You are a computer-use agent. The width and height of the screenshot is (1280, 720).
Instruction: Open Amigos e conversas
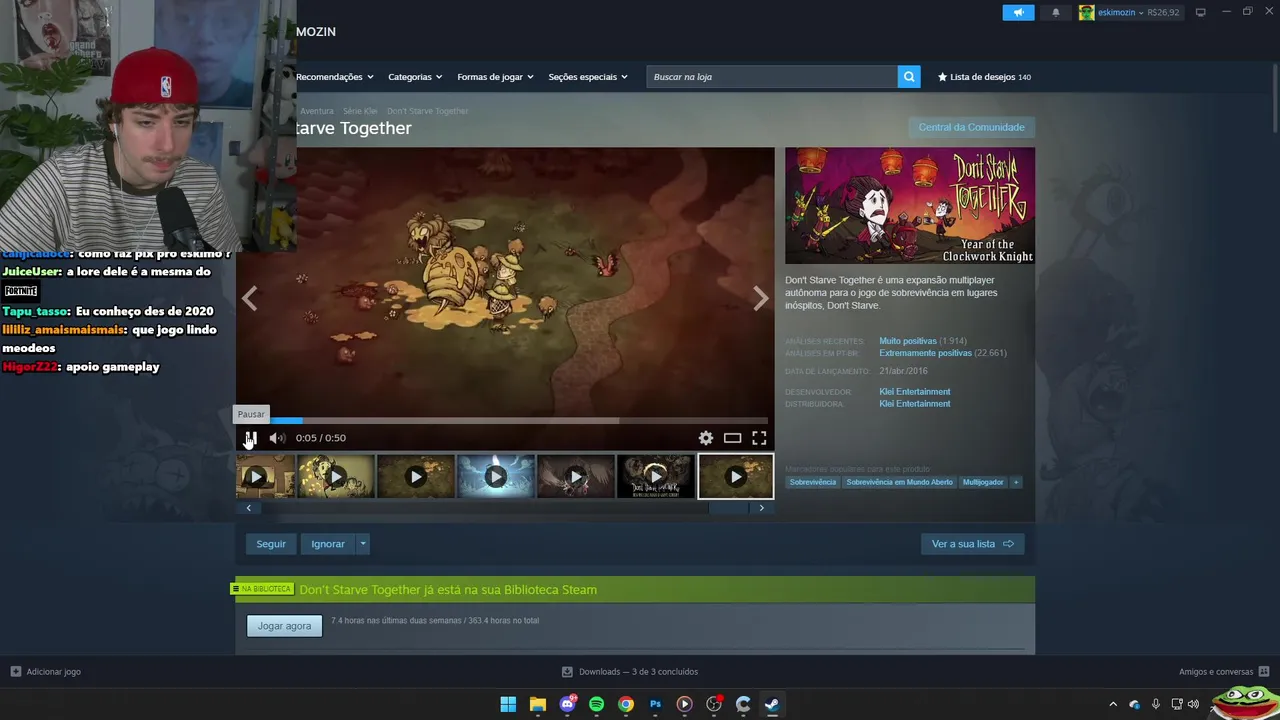(x=1224, y=672)
